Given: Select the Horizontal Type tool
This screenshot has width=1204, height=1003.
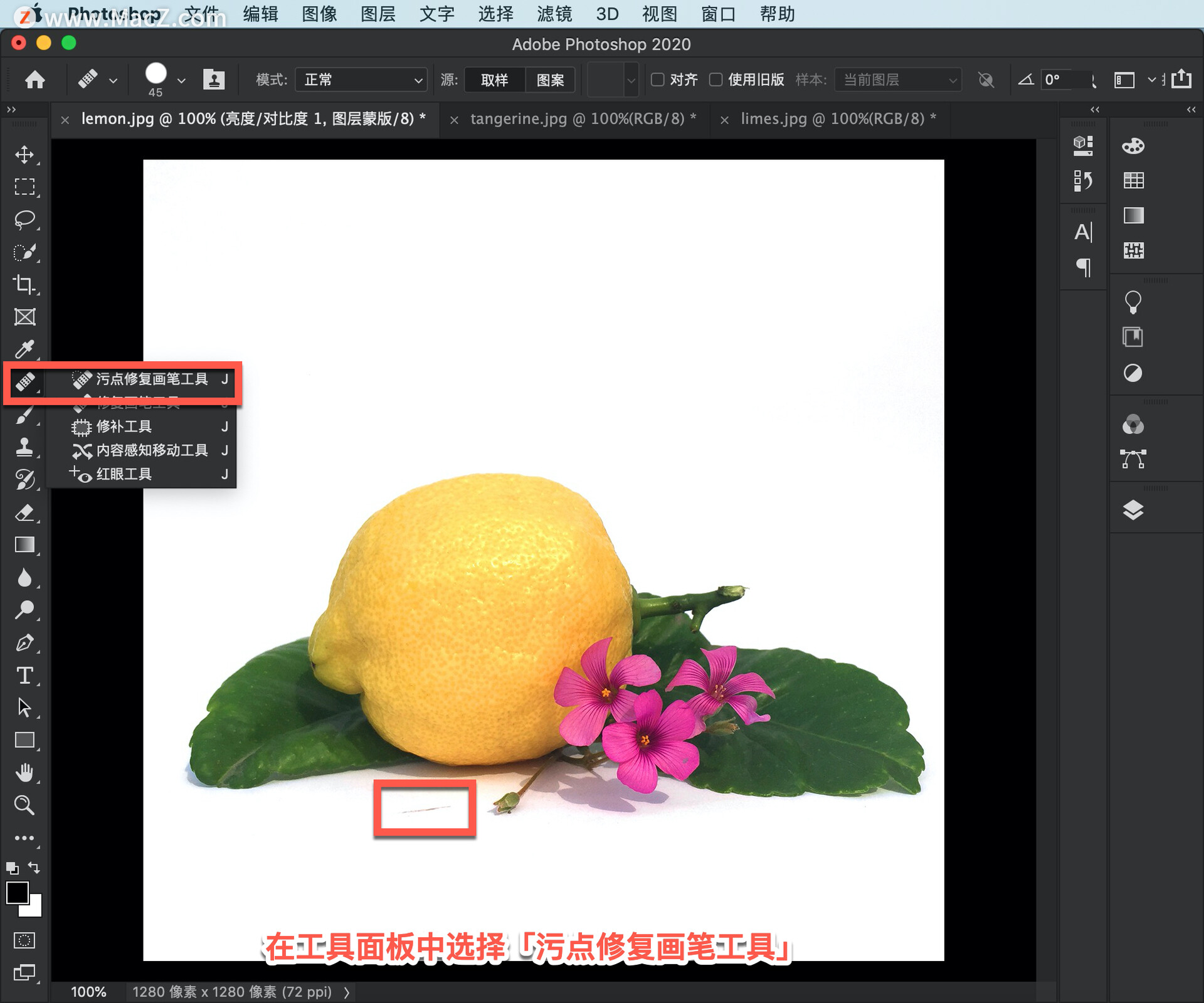Looking at the screenshot, I should click(25, 676).
